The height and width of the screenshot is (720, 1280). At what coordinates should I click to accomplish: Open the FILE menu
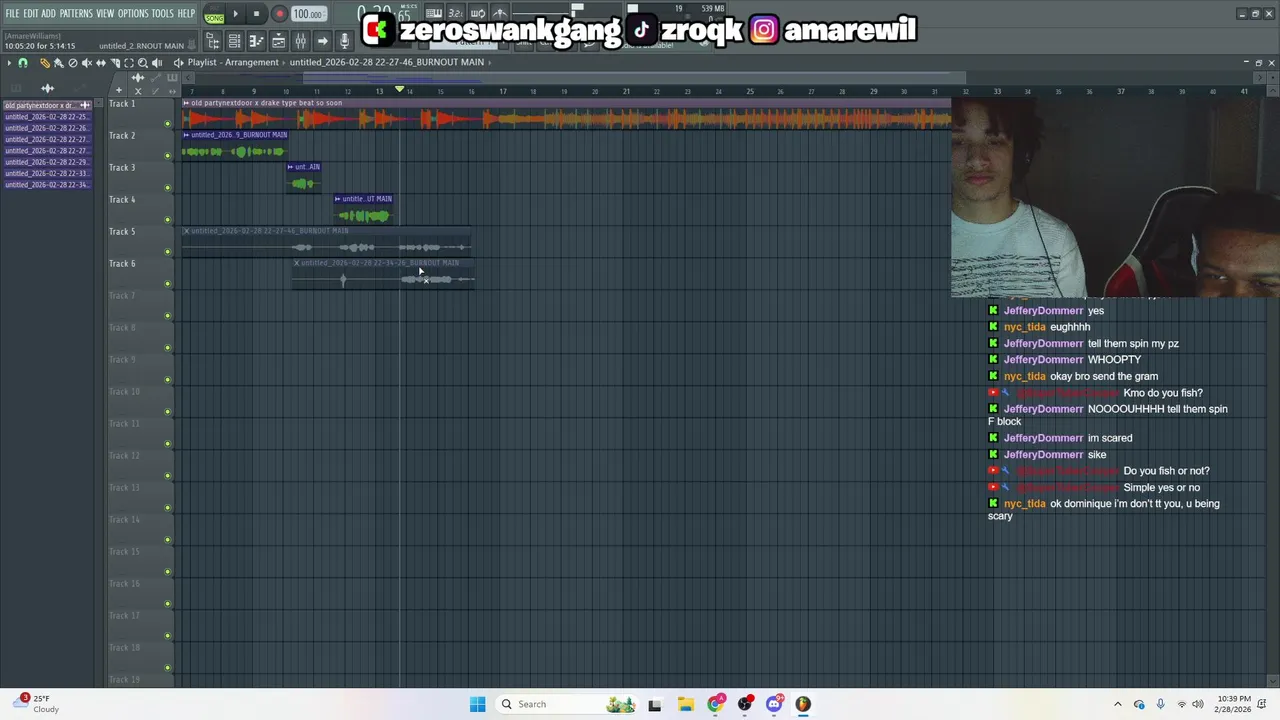tap(12, 14)
